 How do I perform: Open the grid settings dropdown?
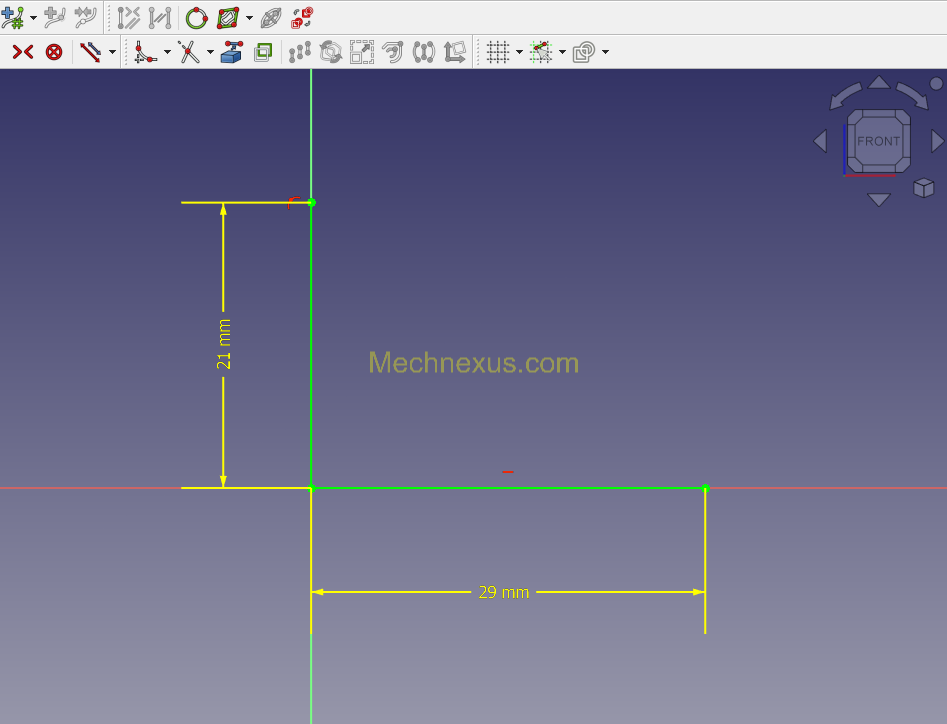tap(519, 53)
